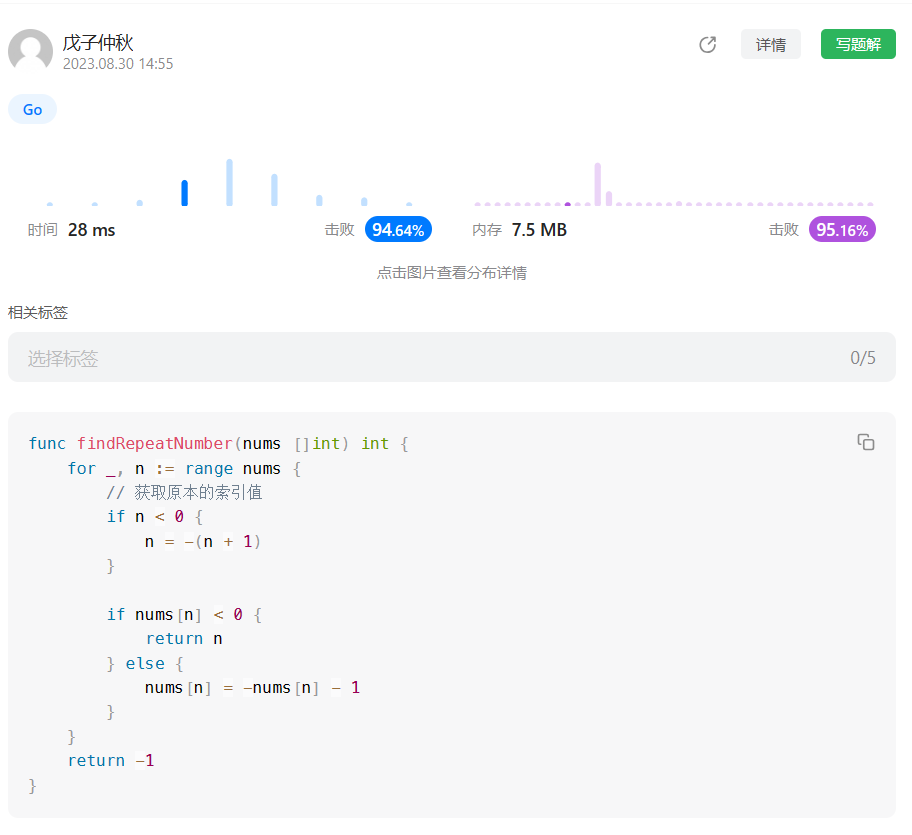Open the profile of user 戊子仲秋
The height and width of the screenshot is (835, 912).
pos(98,43)
